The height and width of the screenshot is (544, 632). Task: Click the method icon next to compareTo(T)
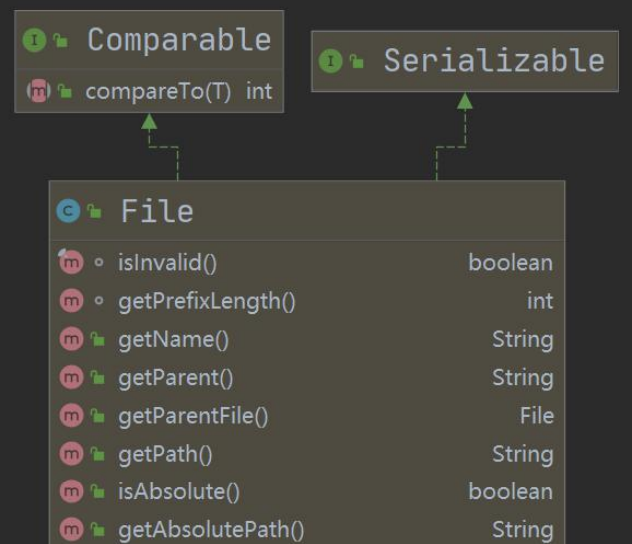coord(35,91)
